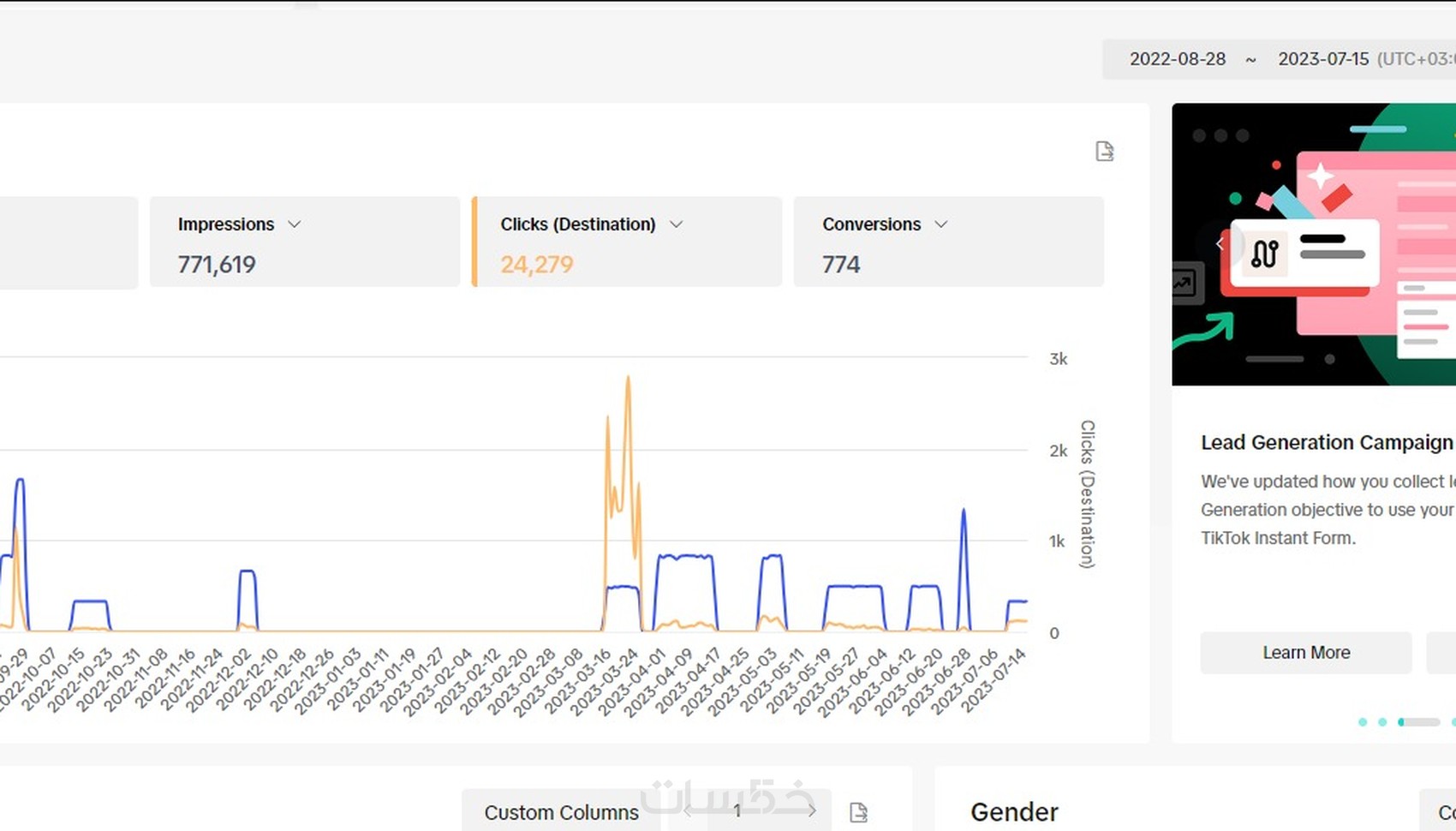Click the chart export icon above the metrics

pyautogui.click(x=1104, y=152)
